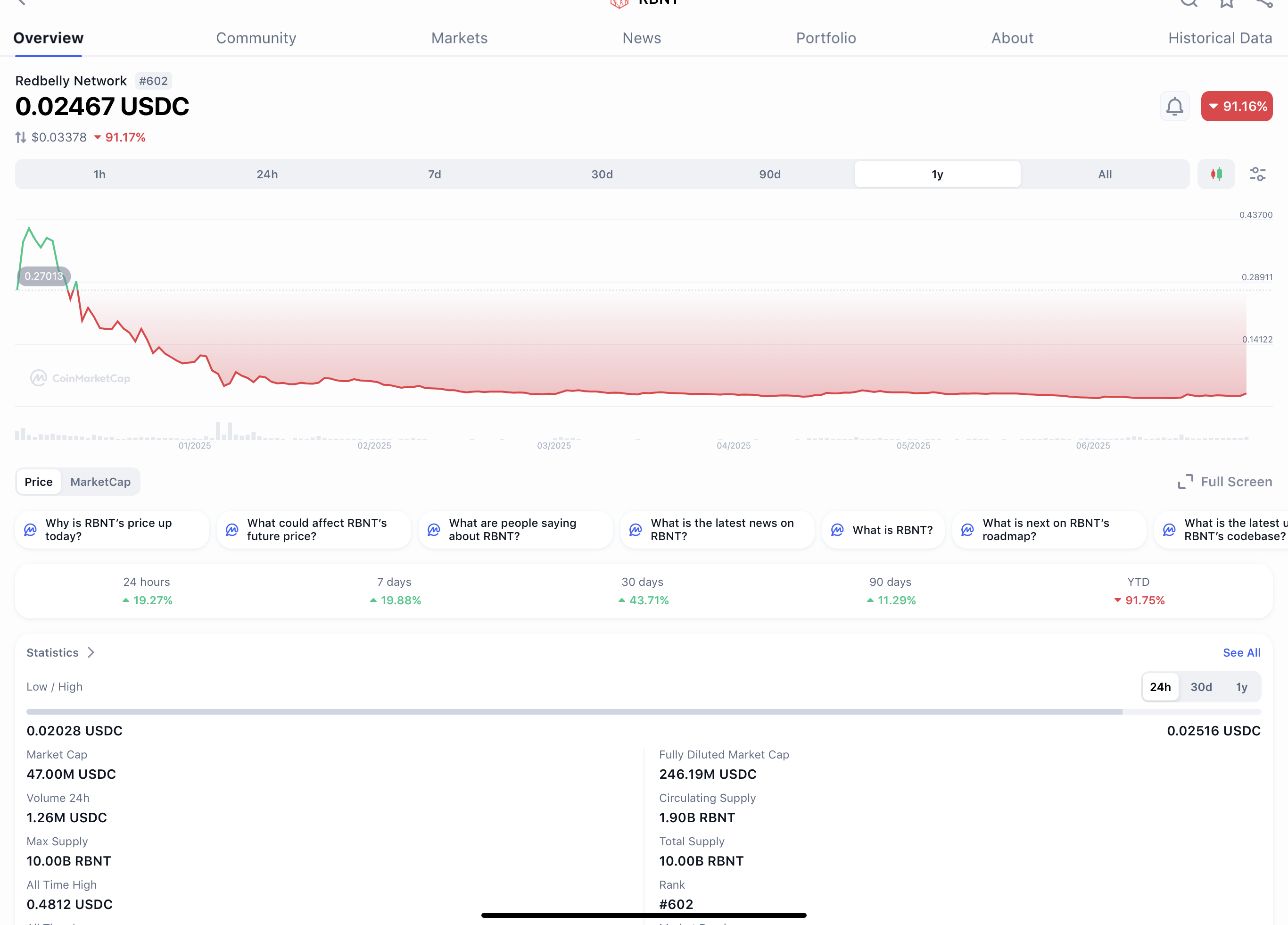Ask 'What is the latest news on RBNT?'
Viewport: 1288px width, 925px height.
tap(717, 530)
